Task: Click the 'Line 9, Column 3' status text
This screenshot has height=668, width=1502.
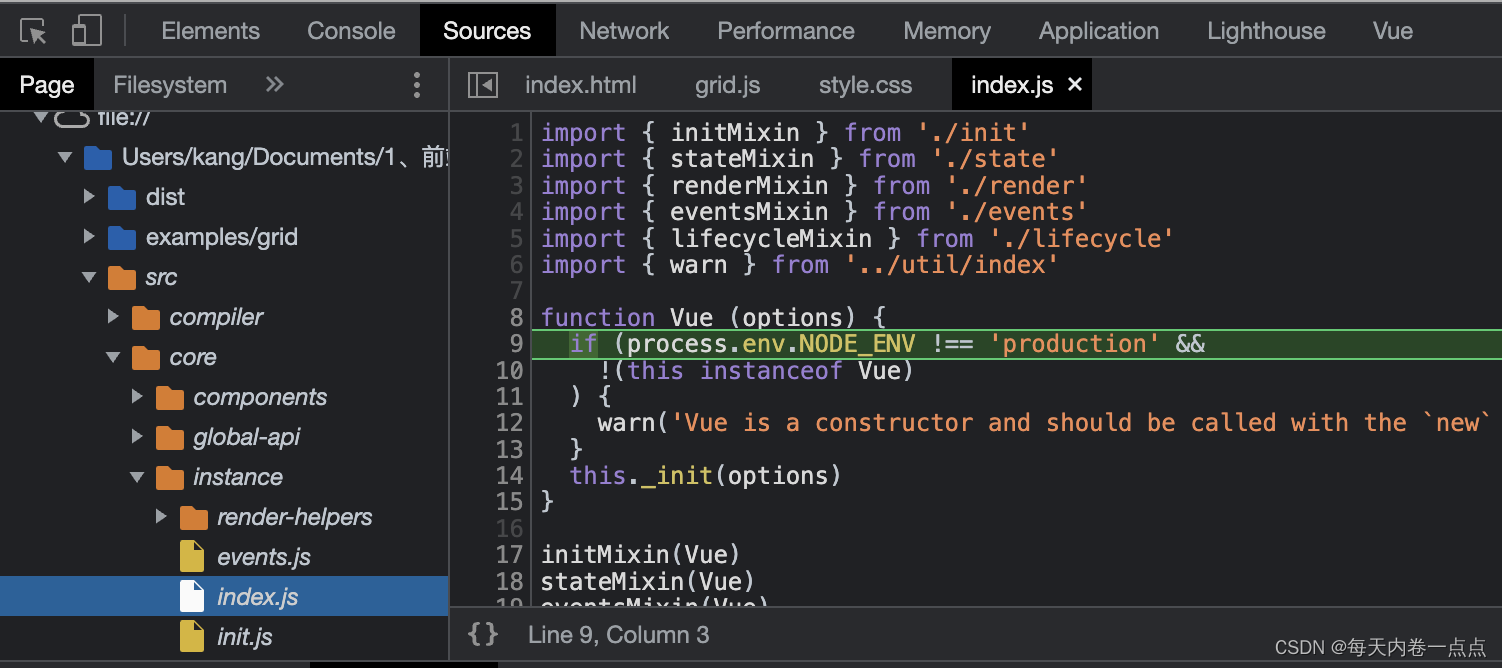Action: click(619, 634)
